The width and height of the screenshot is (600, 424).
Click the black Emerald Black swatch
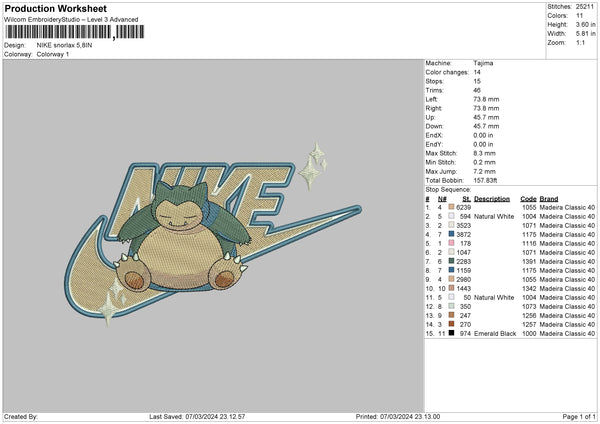coord(452,333)
